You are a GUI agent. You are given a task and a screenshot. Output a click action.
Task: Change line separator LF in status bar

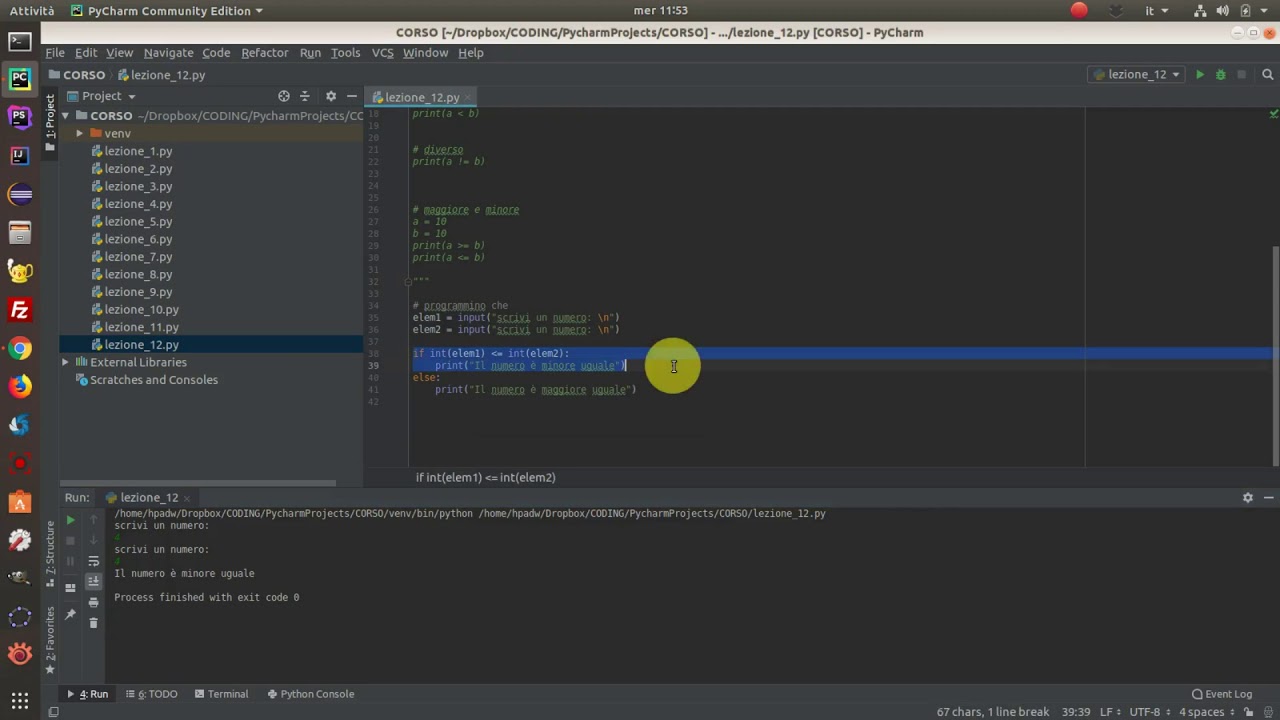1111,712
